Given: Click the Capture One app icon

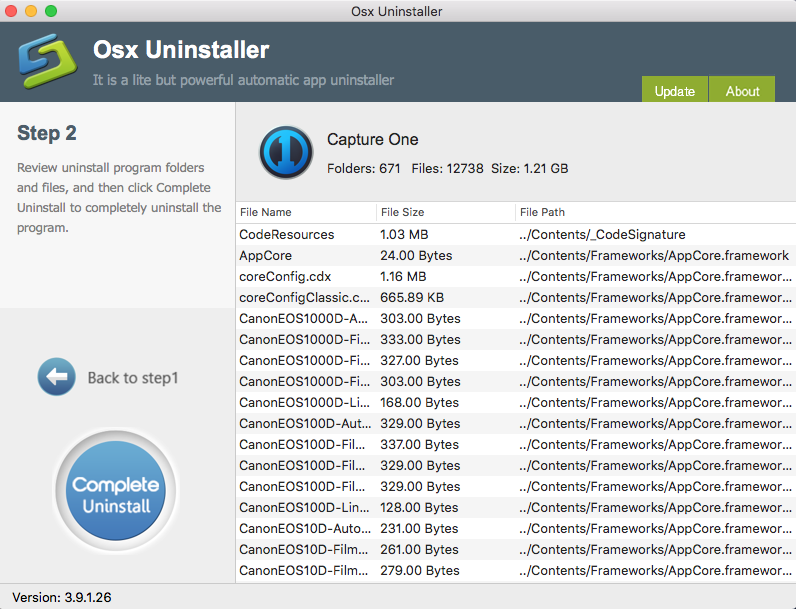Looking at the screenshot, I should coord(286,153).
